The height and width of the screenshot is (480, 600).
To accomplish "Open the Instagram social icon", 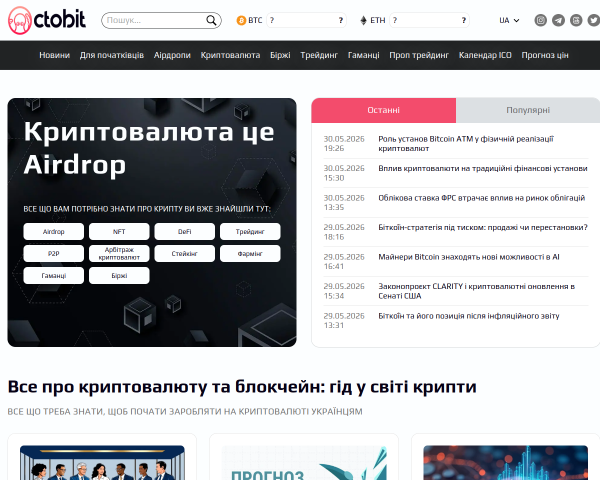I will 540,20.
